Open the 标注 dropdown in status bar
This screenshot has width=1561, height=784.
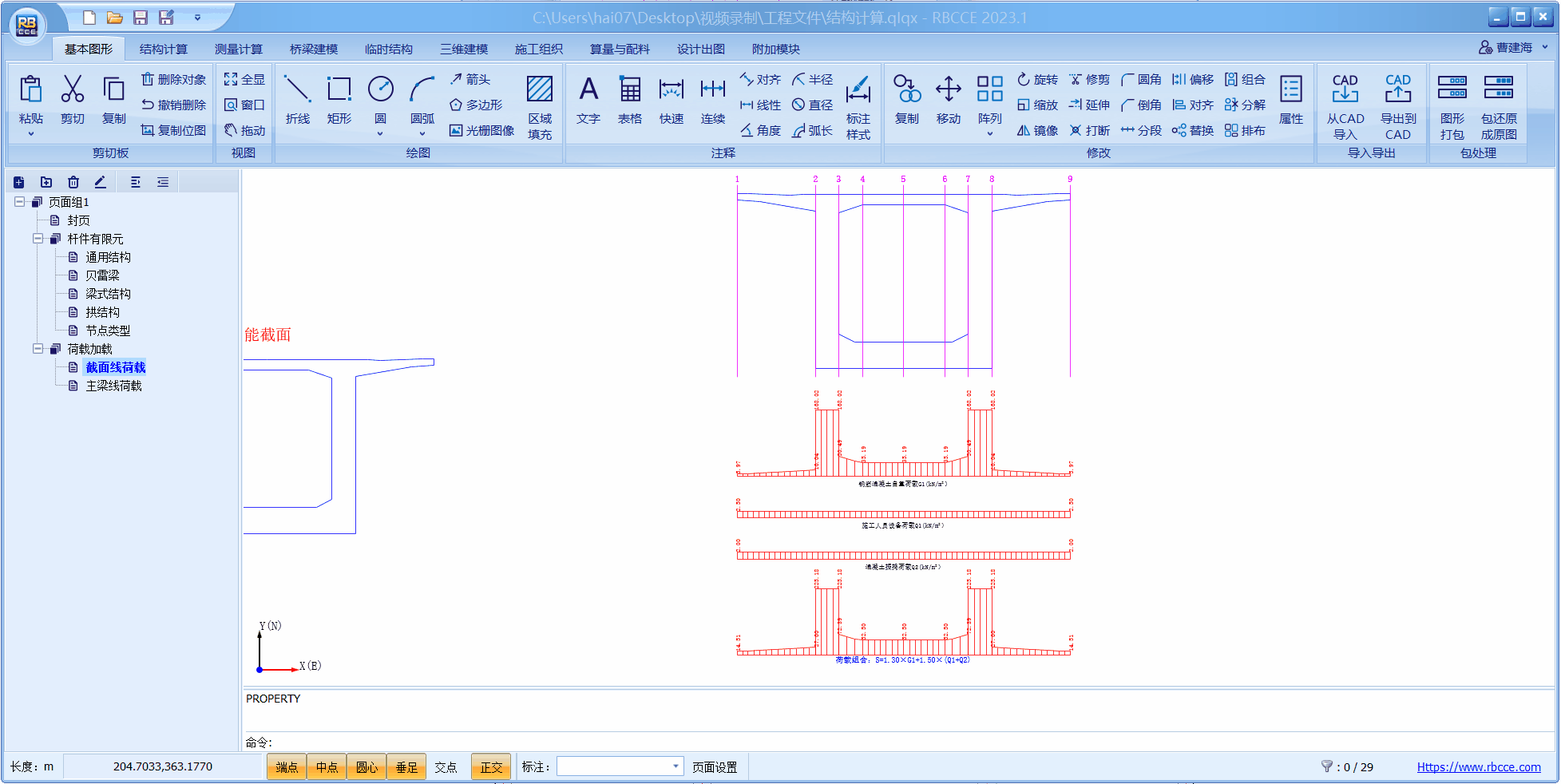pyautogui.click(x=676, y=766)
